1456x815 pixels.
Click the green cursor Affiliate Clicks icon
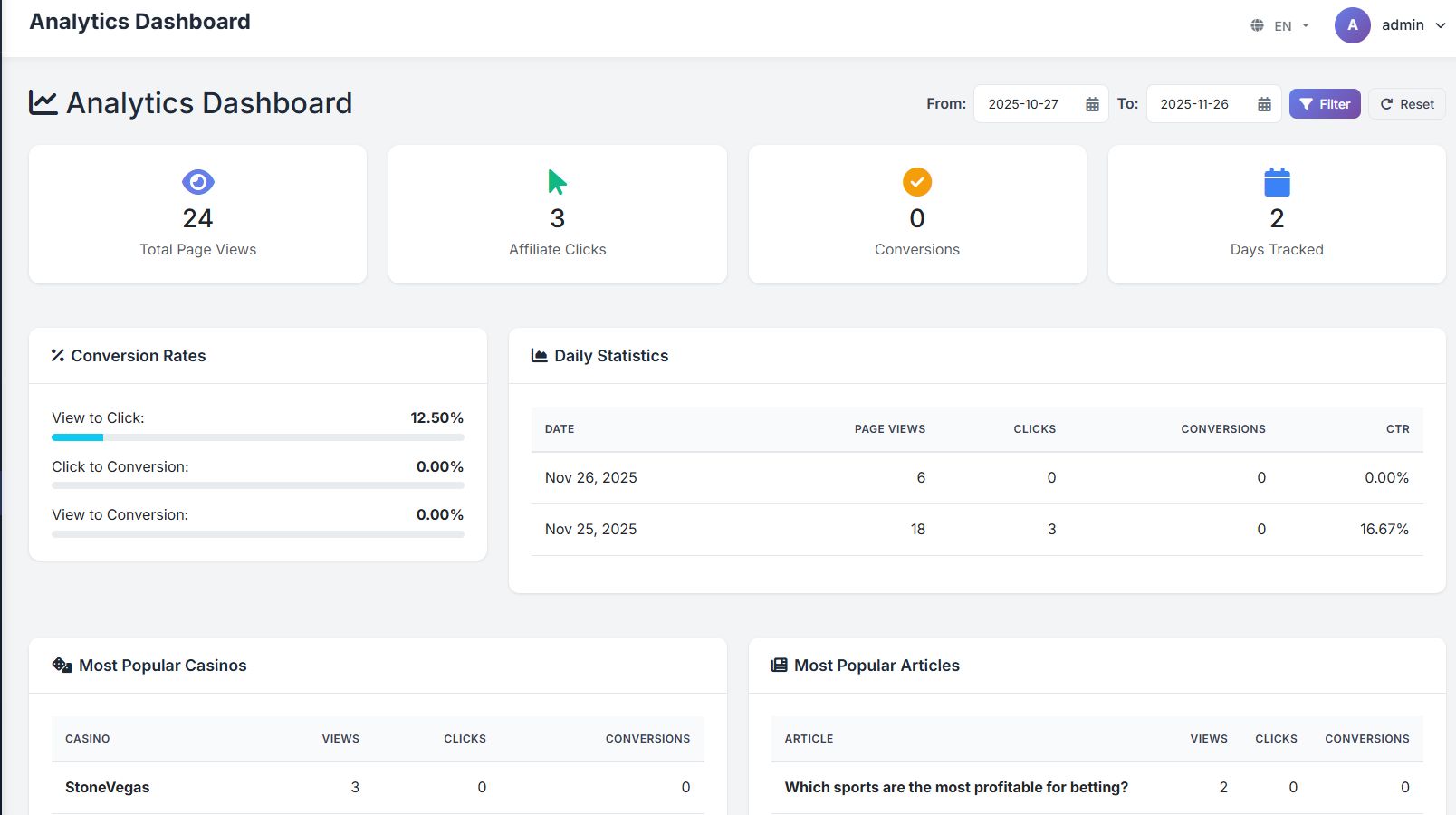click(x=557, y=182)
